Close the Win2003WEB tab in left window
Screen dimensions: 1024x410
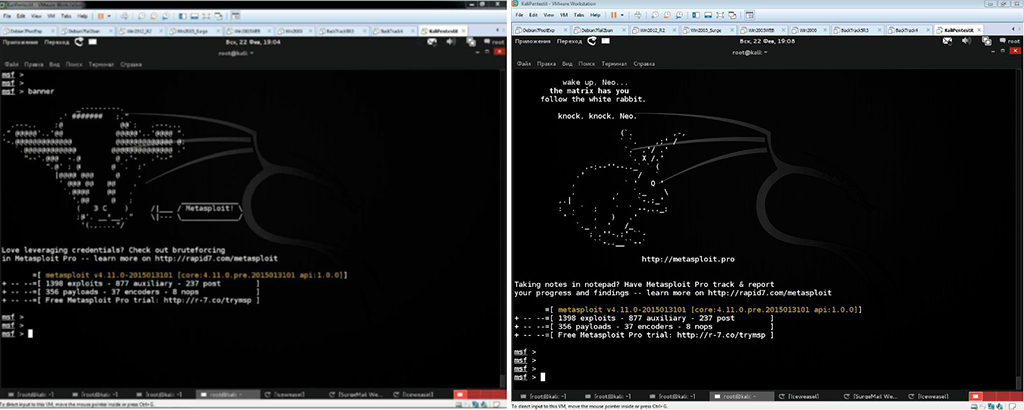pyautogui.click(x=269, y=31)
